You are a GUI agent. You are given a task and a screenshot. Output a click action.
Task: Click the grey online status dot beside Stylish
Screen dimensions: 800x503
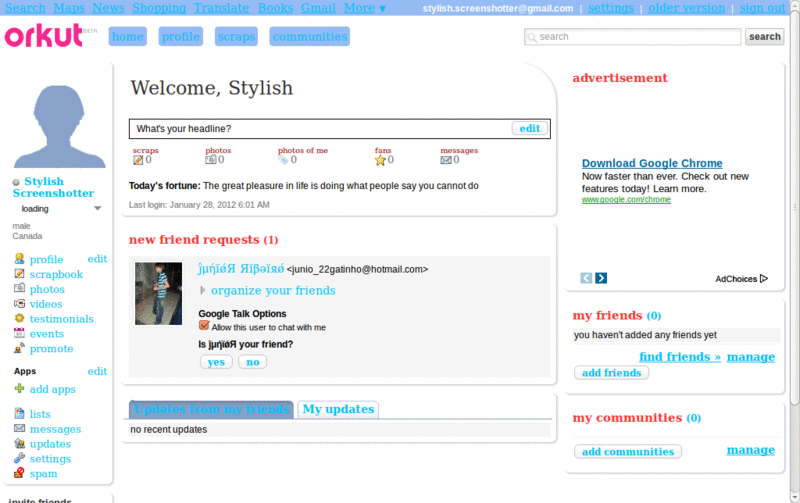coord(16,182)
